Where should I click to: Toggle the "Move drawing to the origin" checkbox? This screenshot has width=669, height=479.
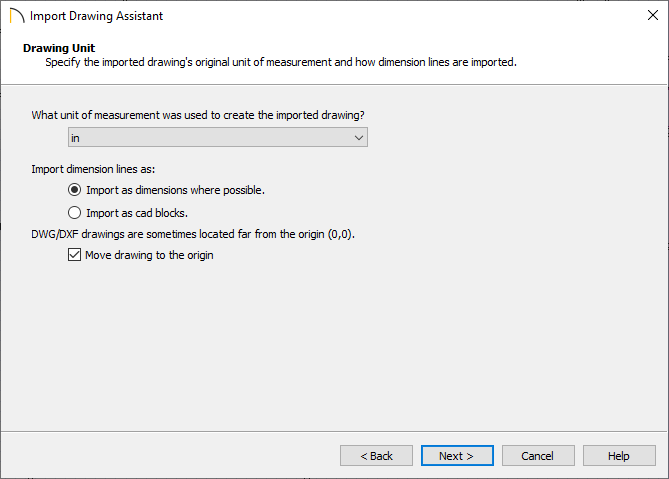[74, 255]
